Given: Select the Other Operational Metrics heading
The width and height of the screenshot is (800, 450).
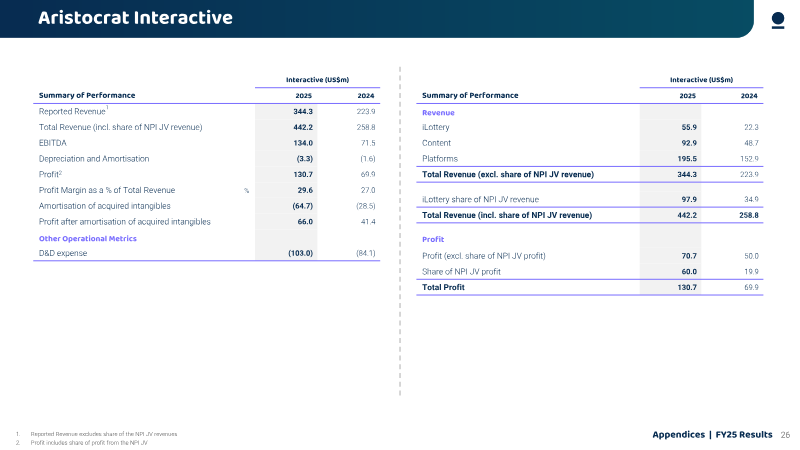Looking at the screenshot, I should coord(88,238).
